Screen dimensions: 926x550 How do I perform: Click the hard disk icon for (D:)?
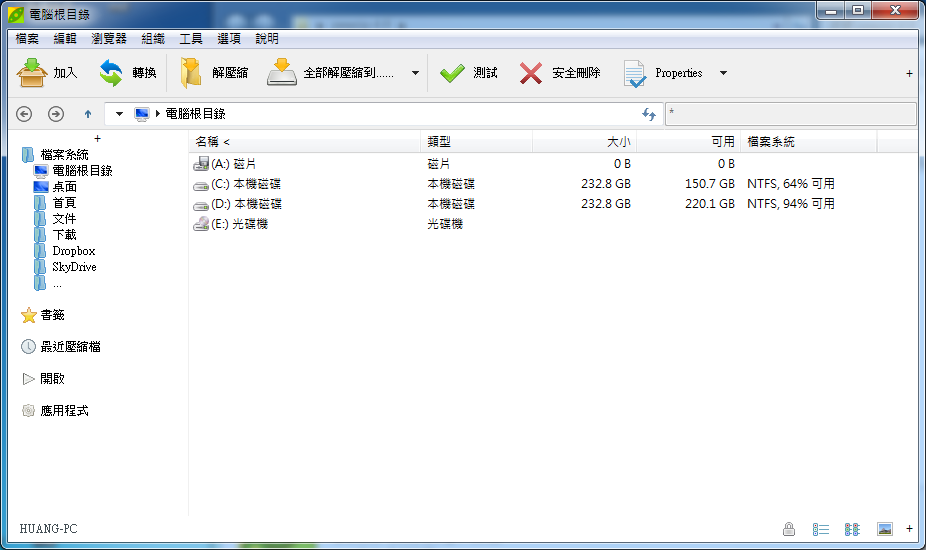point(201,206)
